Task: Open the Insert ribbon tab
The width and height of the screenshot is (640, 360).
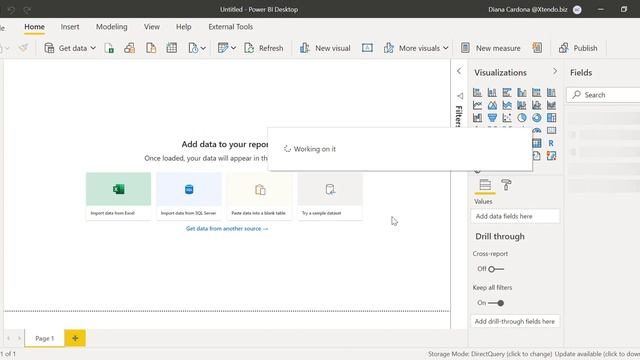Action: [x=70, y=27]
